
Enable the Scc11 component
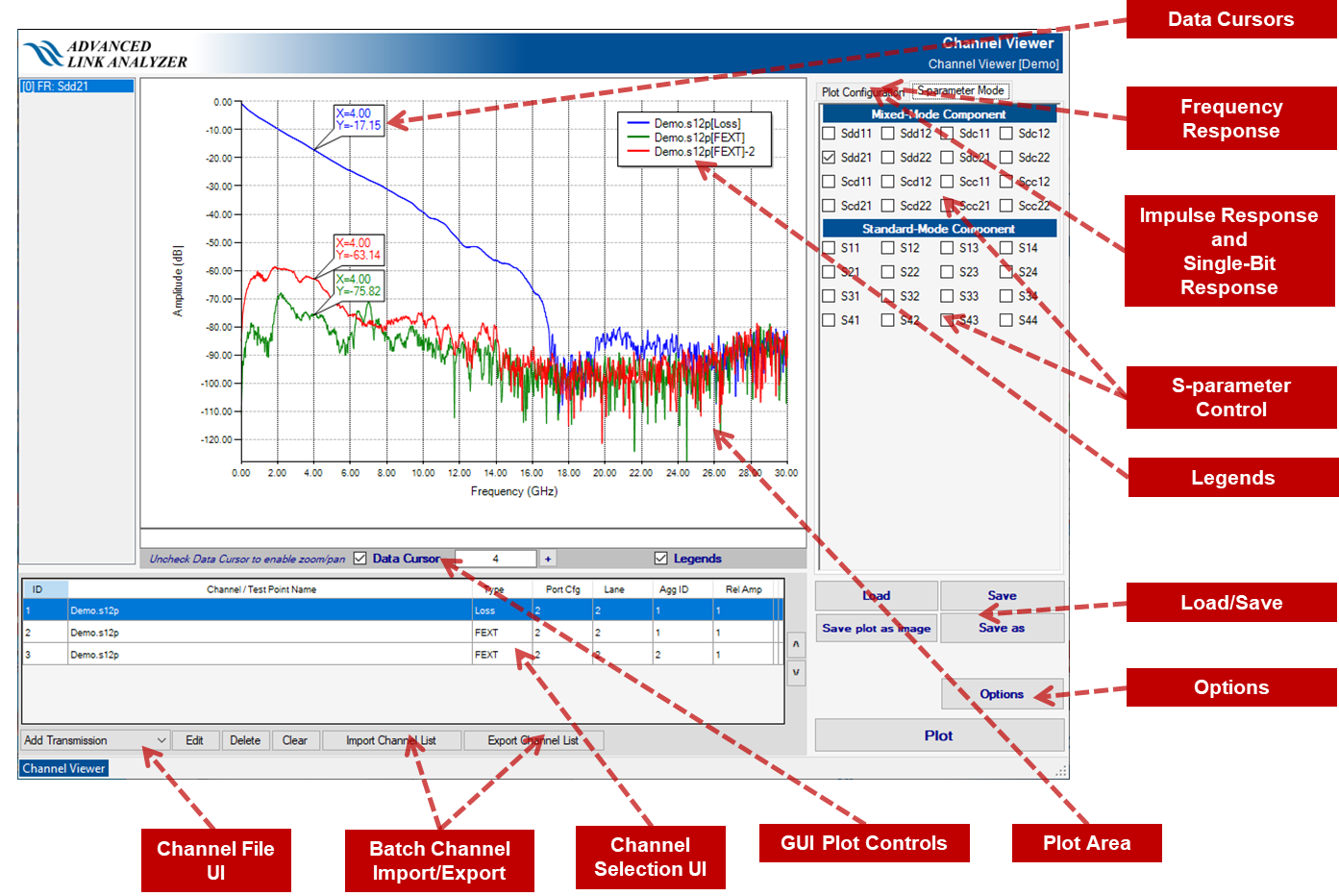(x=947, y=182)
